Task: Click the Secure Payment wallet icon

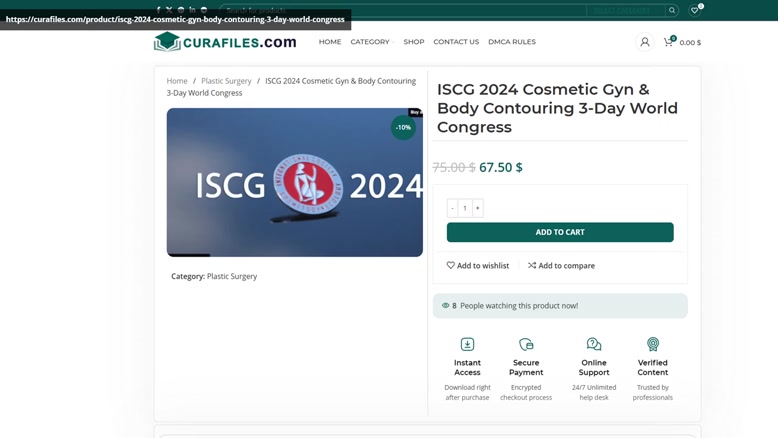Action: [526, 344]
